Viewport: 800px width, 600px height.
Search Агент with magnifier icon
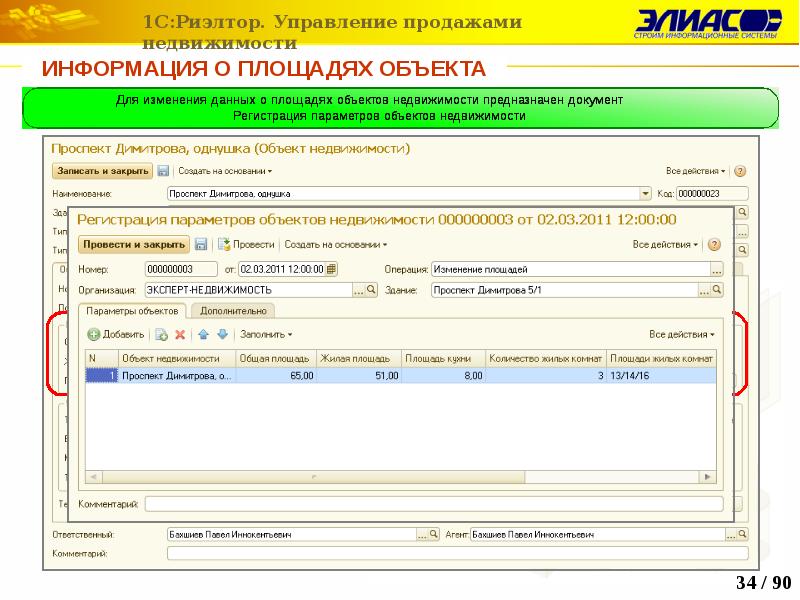pos(742,534)
